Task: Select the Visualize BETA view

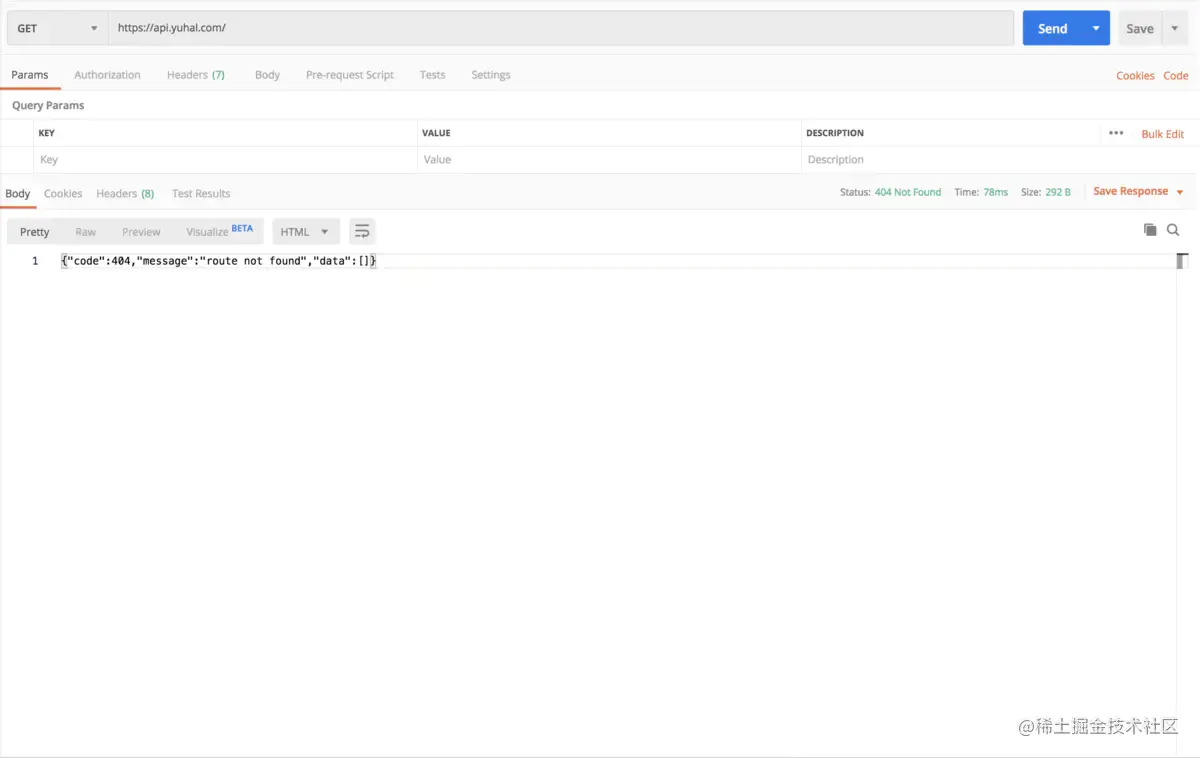Action: [x=220, y=231]
